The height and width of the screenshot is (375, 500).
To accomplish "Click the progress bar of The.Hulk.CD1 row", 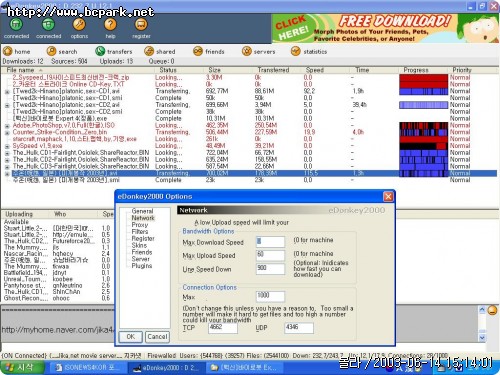I will (423, 153).
